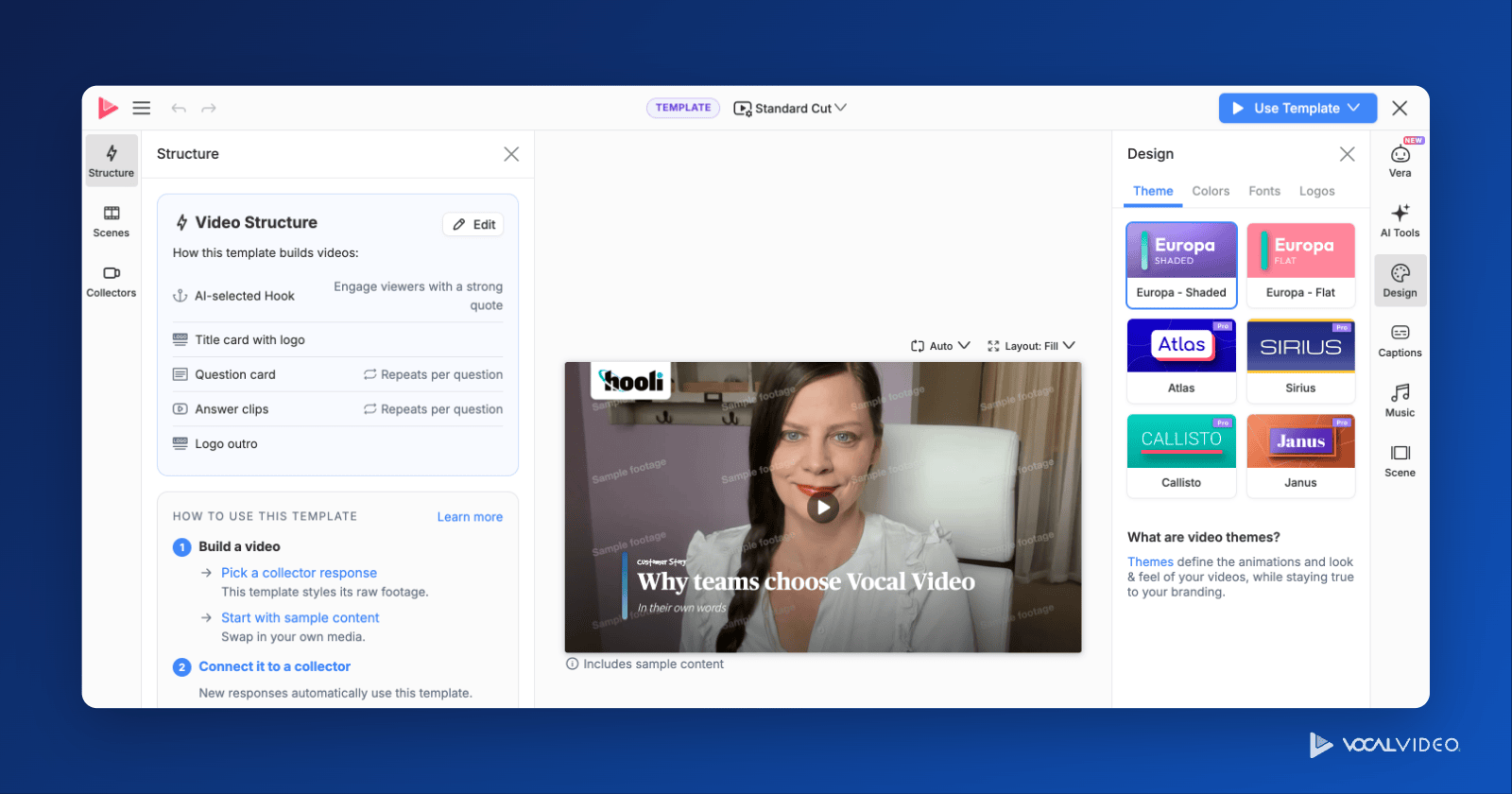Close the template editor

[x=1400, y=108]
